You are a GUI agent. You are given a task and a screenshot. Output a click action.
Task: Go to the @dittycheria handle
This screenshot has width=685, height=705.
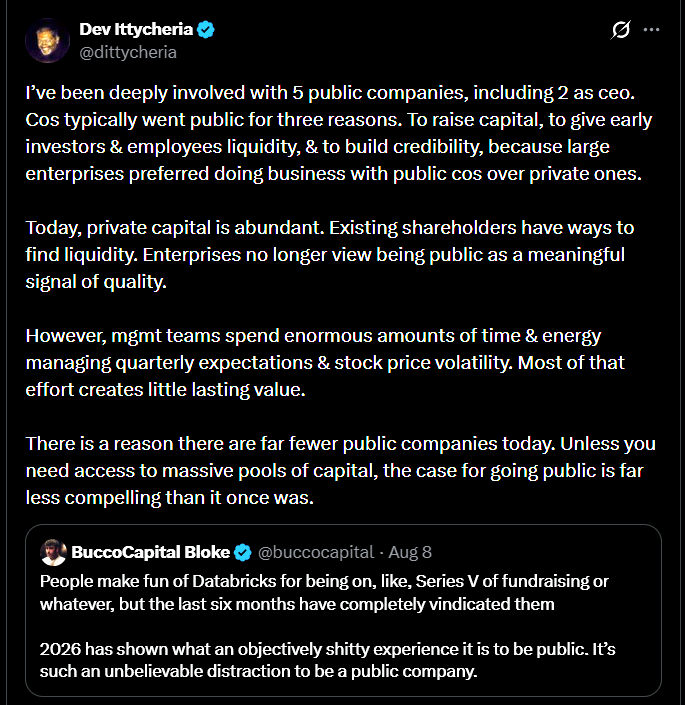point(128,53)
